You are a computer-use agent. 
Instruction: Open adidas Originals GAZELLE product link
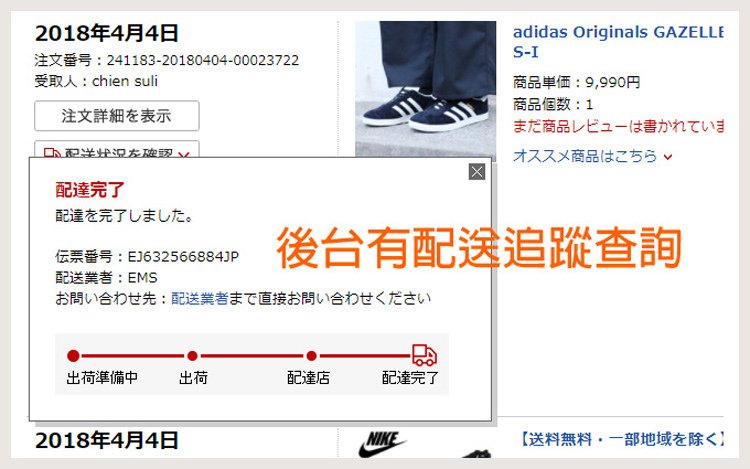[618, 42]
